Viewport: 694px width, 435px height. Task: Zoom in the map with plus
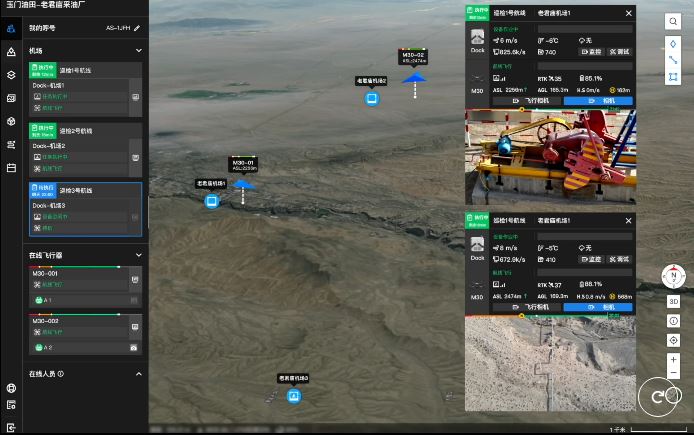(674, 359)
